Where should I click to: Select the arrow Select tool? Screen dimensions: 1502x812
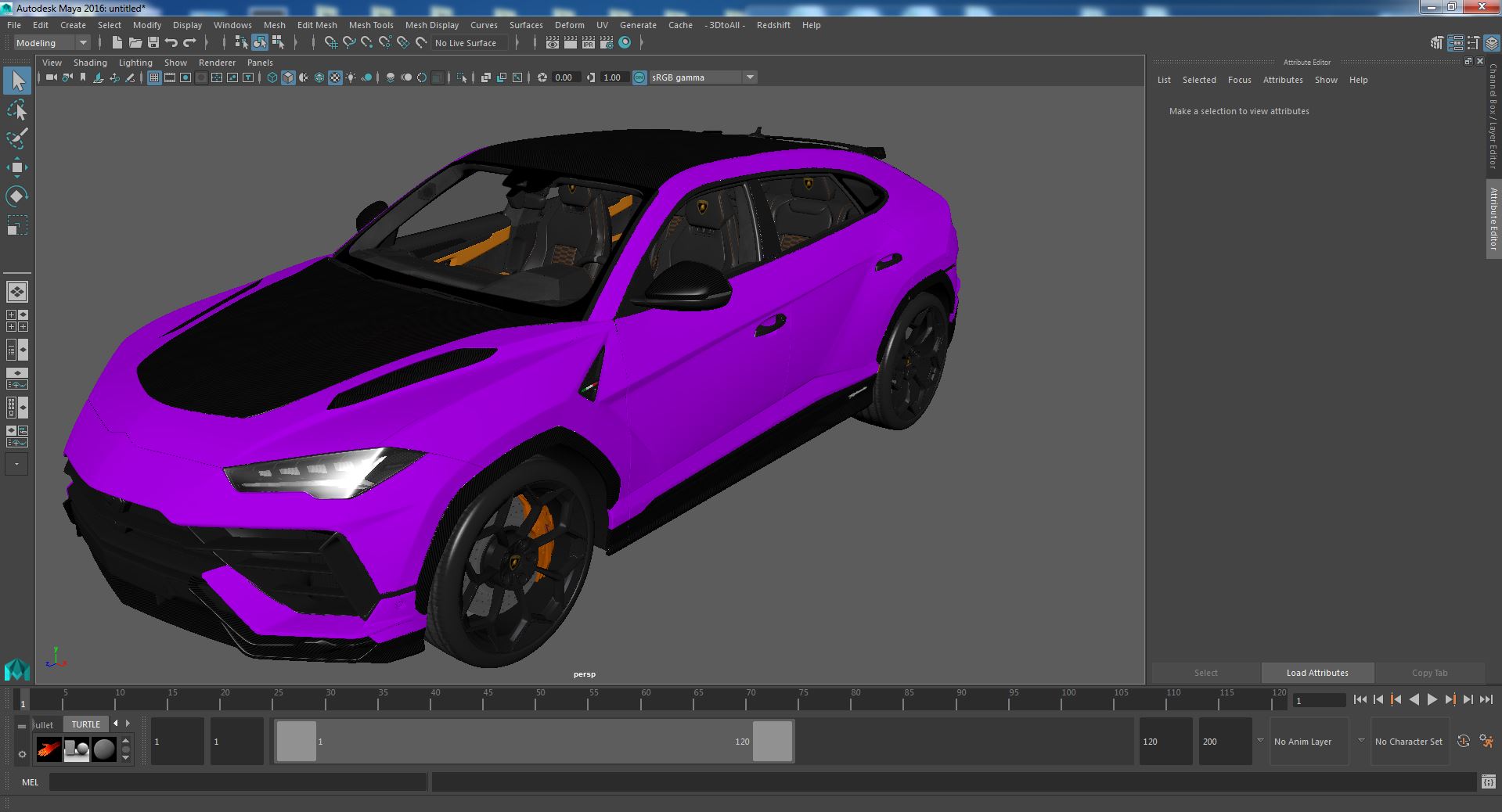17,81
